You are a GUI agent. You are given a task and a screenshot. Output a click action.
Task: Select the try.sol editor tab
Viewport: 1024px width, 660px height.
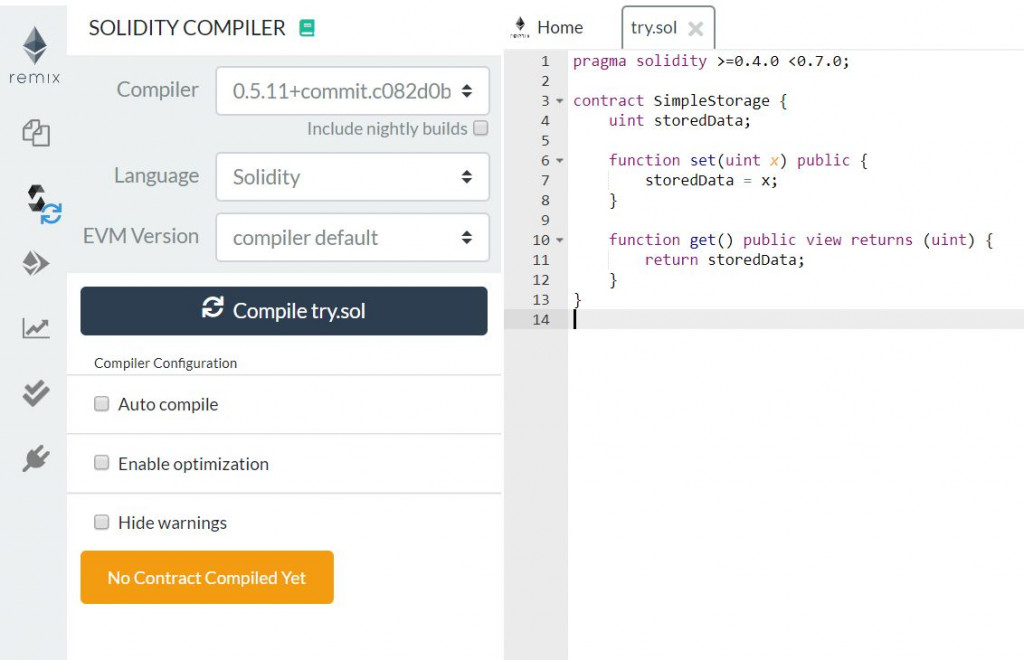[x=654, y=28]
